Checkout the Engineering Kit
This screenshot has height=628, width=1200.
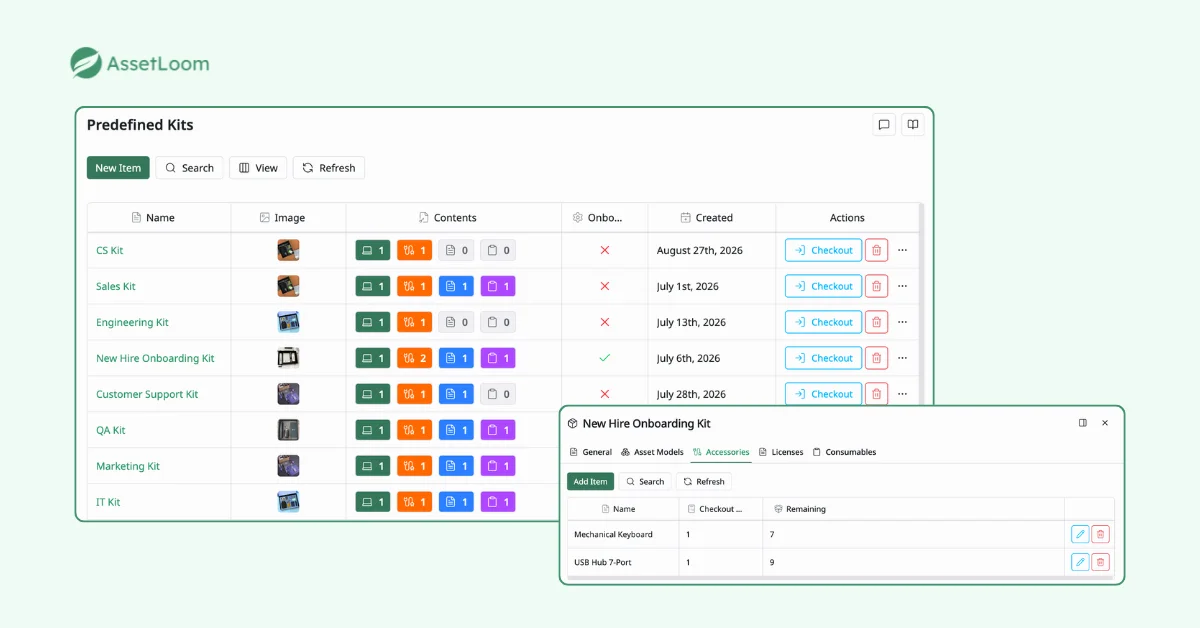pyautogui.click(x=823, y=322)
